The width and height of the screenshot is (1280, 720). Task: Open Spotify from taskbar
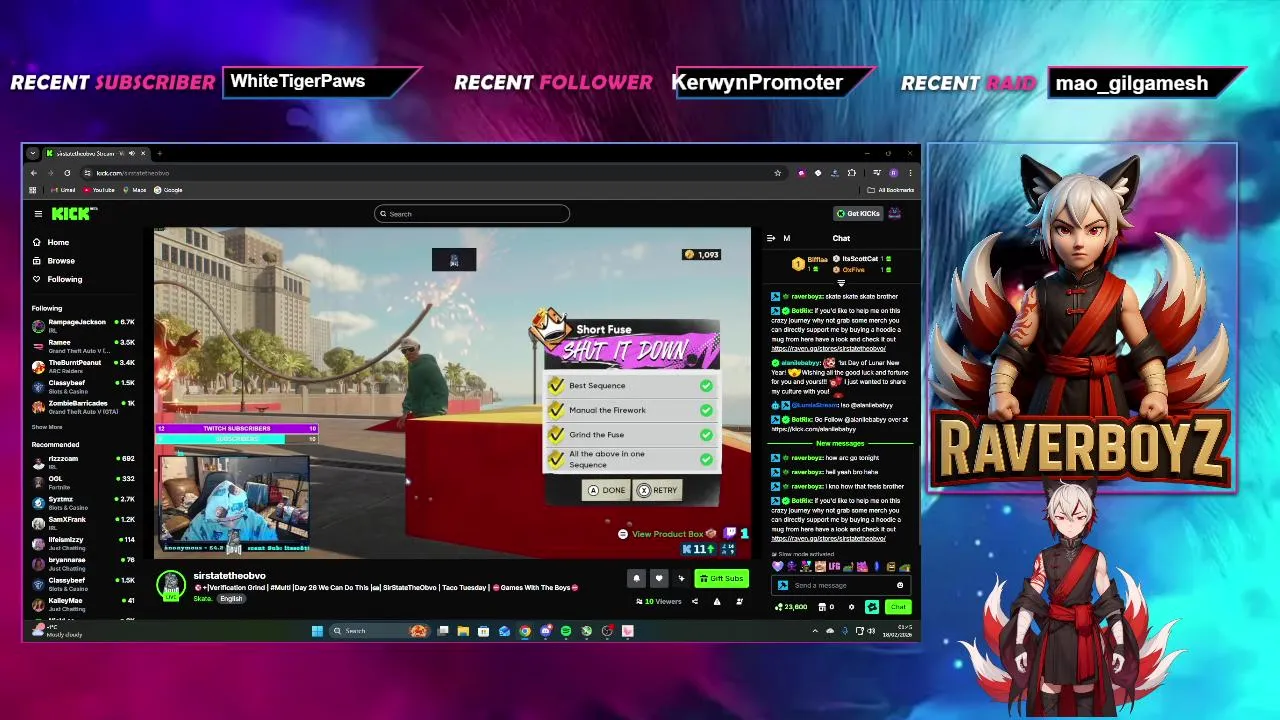pos(566,631)
